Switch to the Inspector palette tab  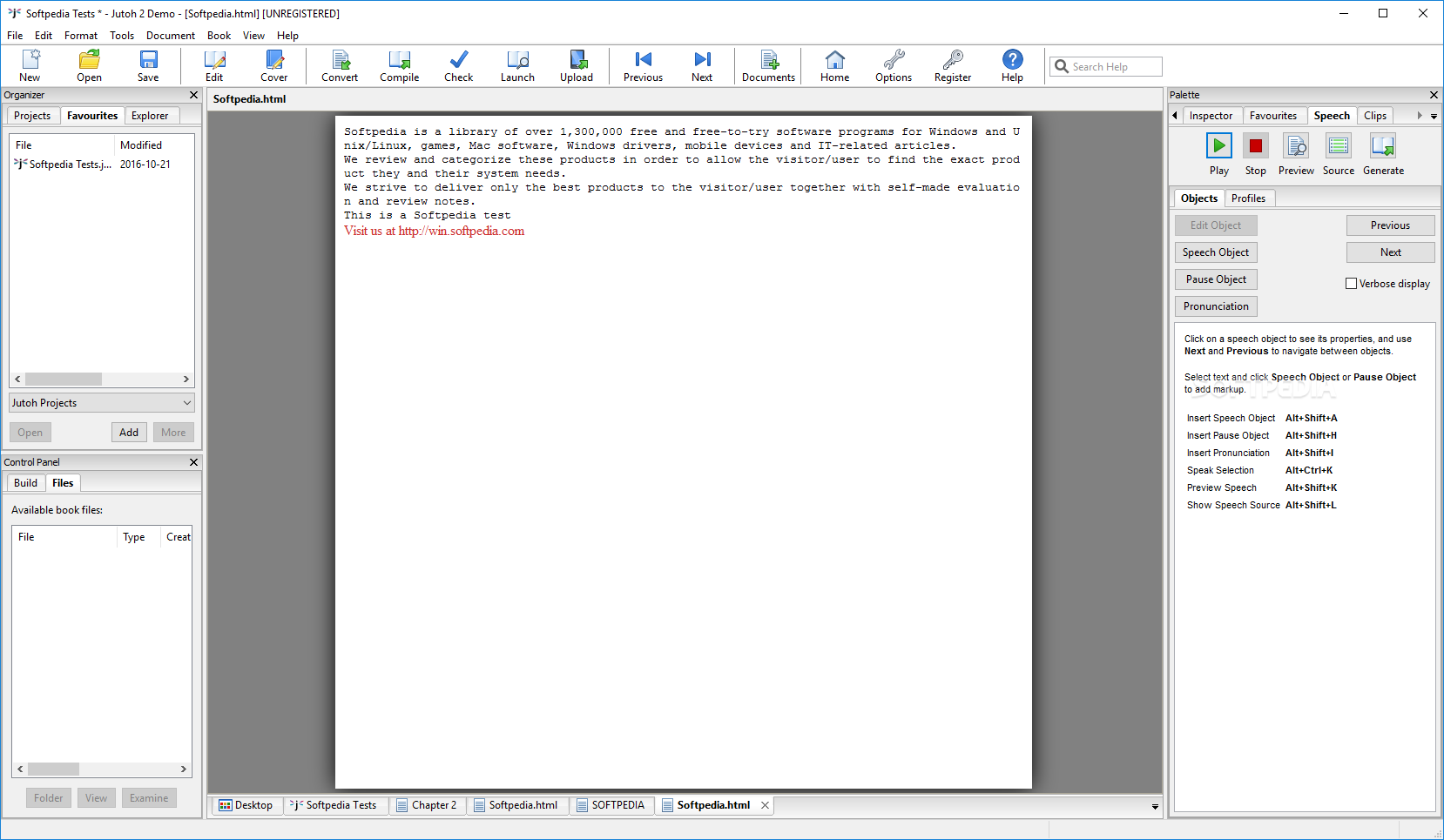tap(1211, 116)
